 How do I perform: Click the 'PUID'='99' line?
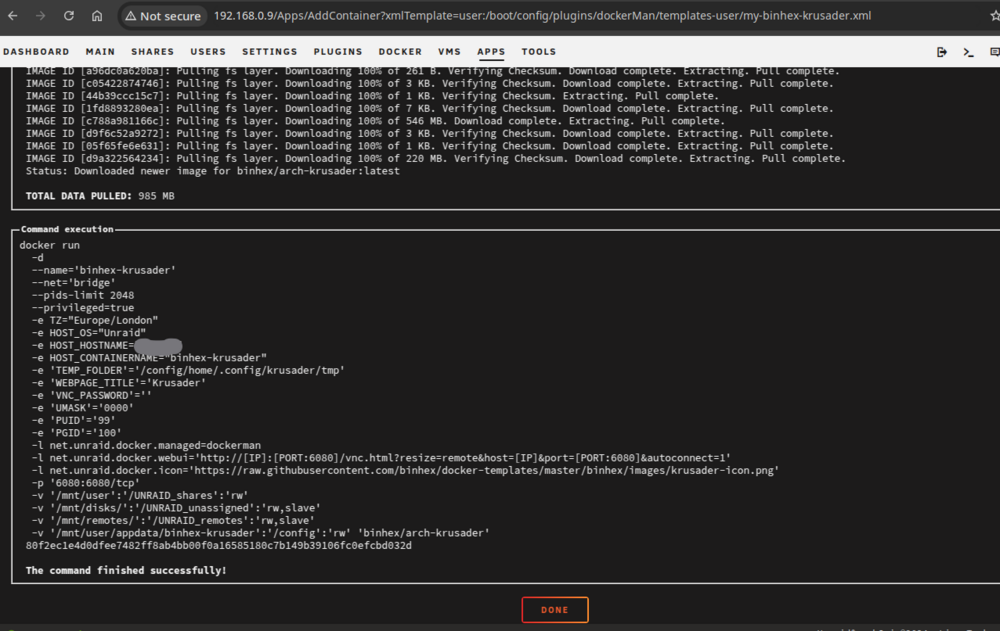click(x=73, y=420)
